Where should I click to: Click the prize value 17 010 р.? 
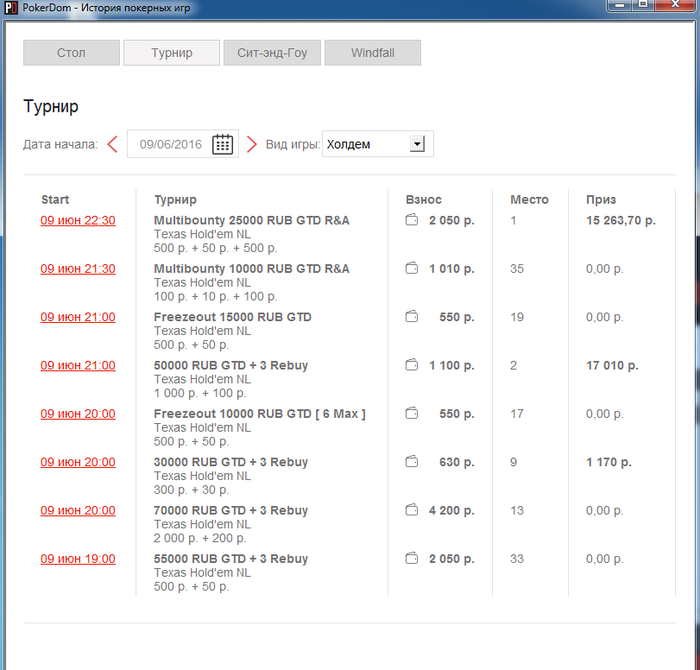[612, 366]
